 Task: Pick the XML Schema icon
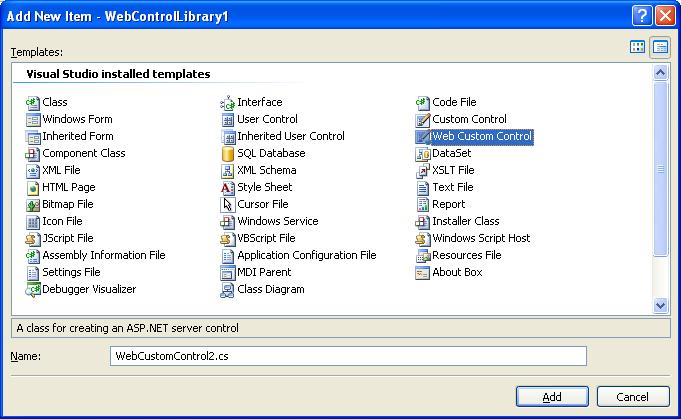[228, 171]
